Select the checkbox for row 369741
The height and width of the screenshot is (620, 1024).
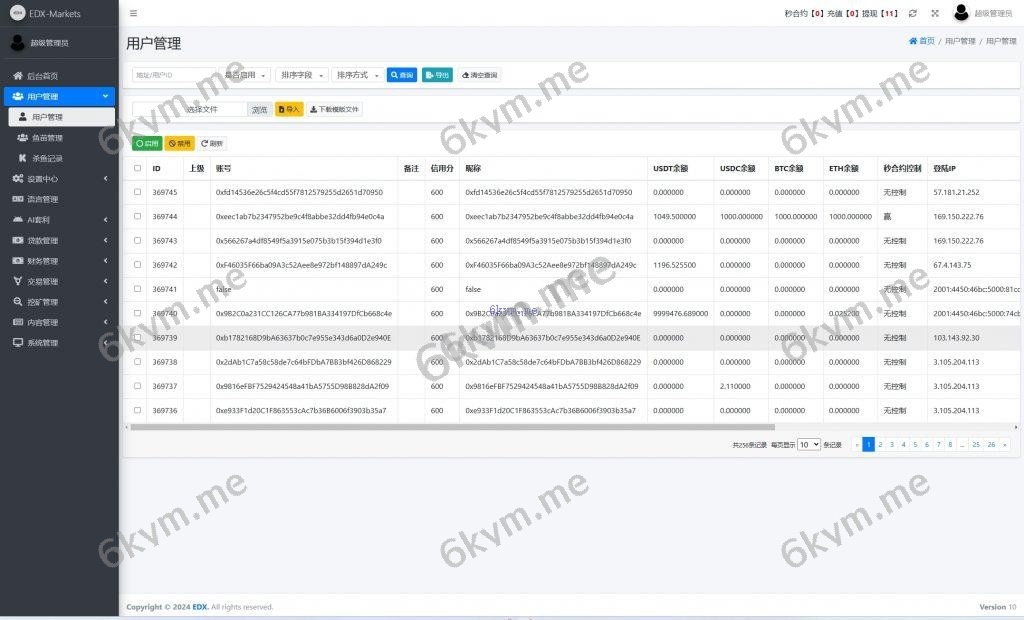[x=137, y=289]
